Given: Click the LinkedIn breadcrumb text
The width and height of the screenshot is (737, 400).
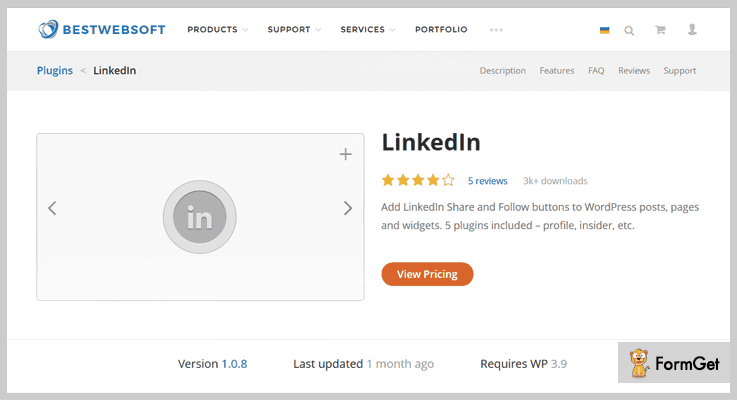Looking at the screenshot, I should 115,71.
